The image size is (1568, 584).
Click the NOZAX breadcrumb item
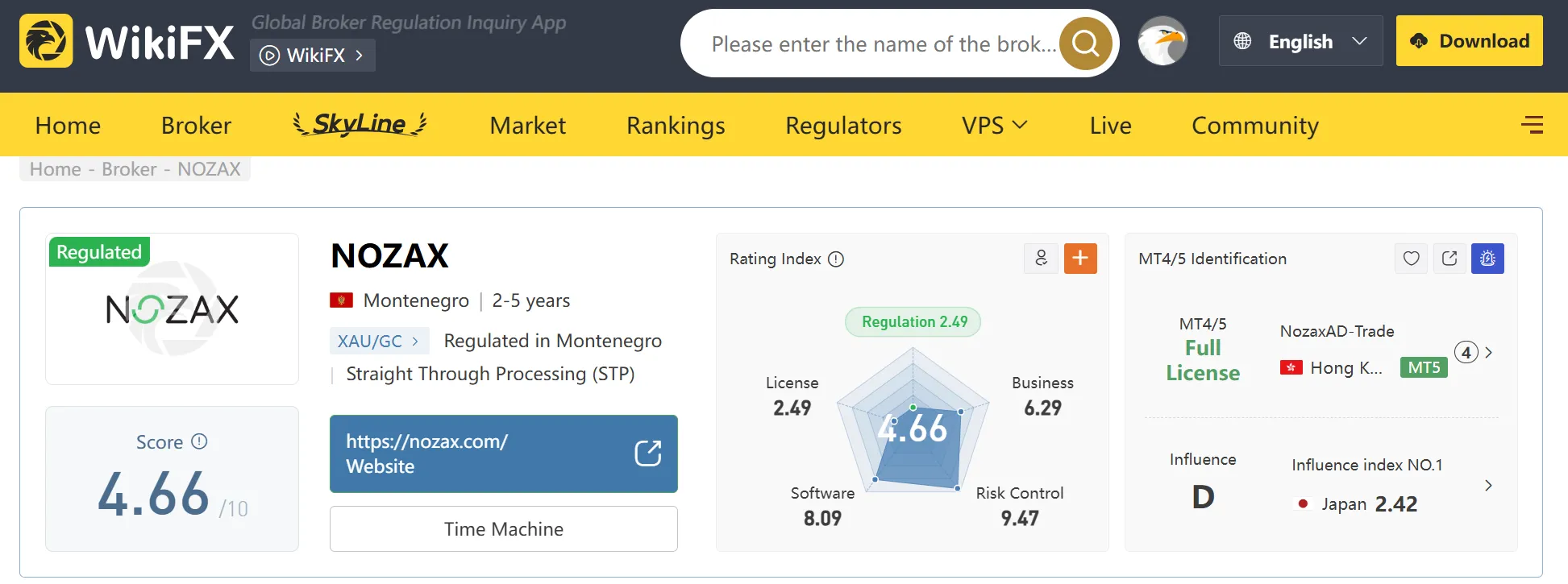point(209,169)
